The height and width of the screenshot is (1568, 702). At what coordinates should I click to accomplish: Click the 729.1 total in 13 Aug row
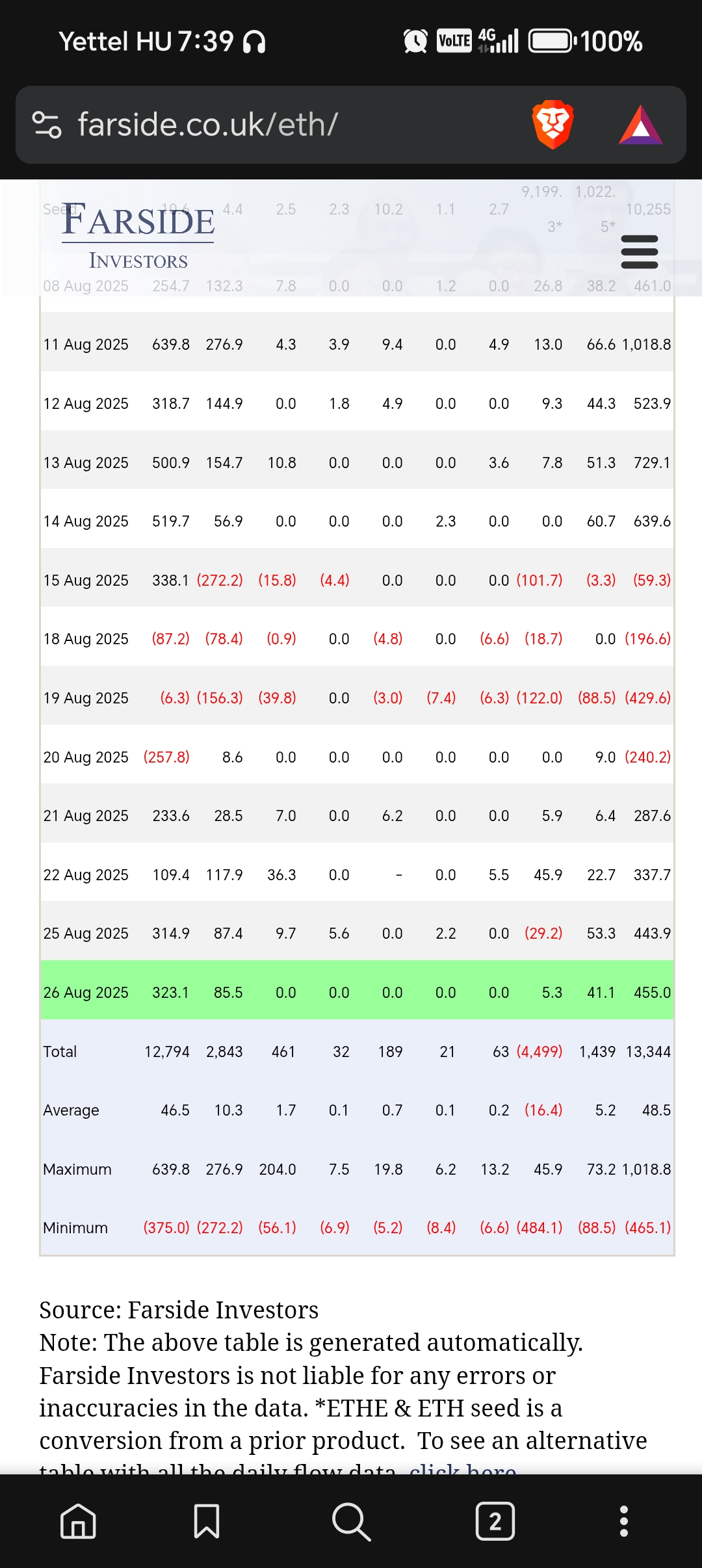(652, 463)
